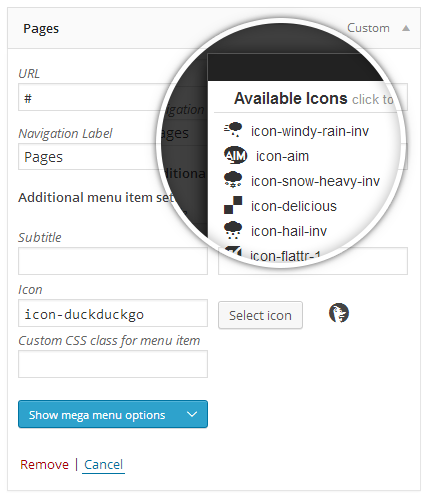Pick the icon-flattr icon at list bottom
Image resolution: width=427 pixels, height=496 pixels.
coord(233,253)
